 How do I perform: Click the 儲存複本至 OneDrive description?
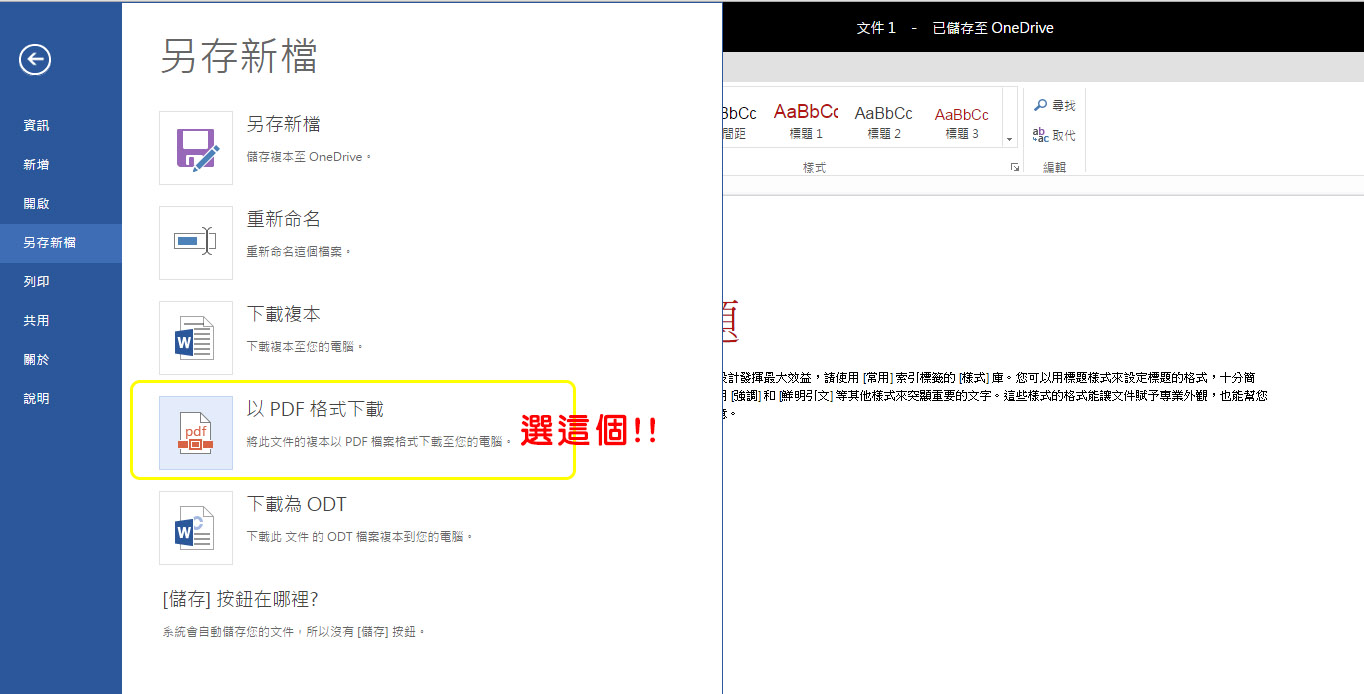309,157
